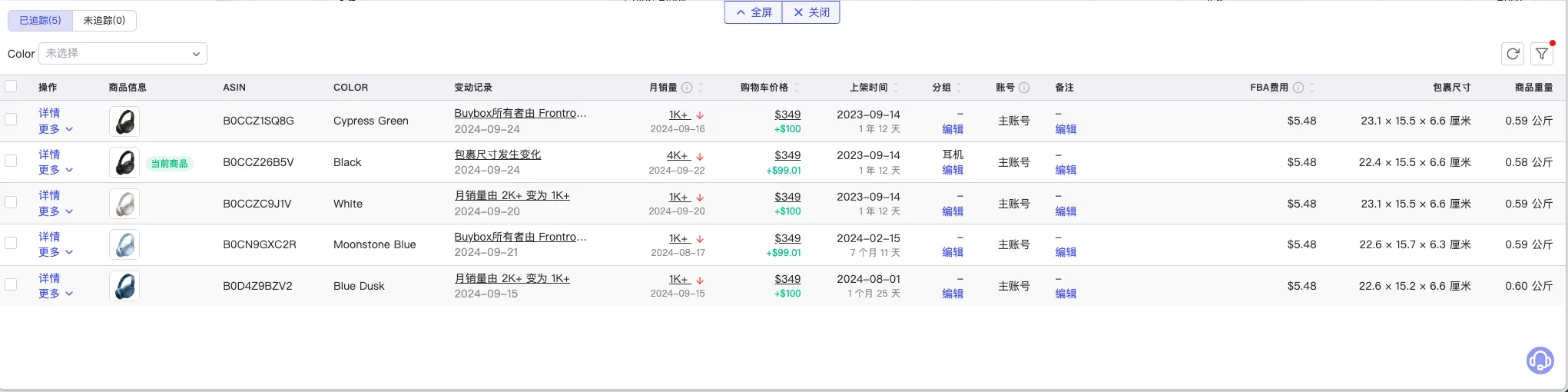Click info icon next to 账号 header

(1024, 88)
